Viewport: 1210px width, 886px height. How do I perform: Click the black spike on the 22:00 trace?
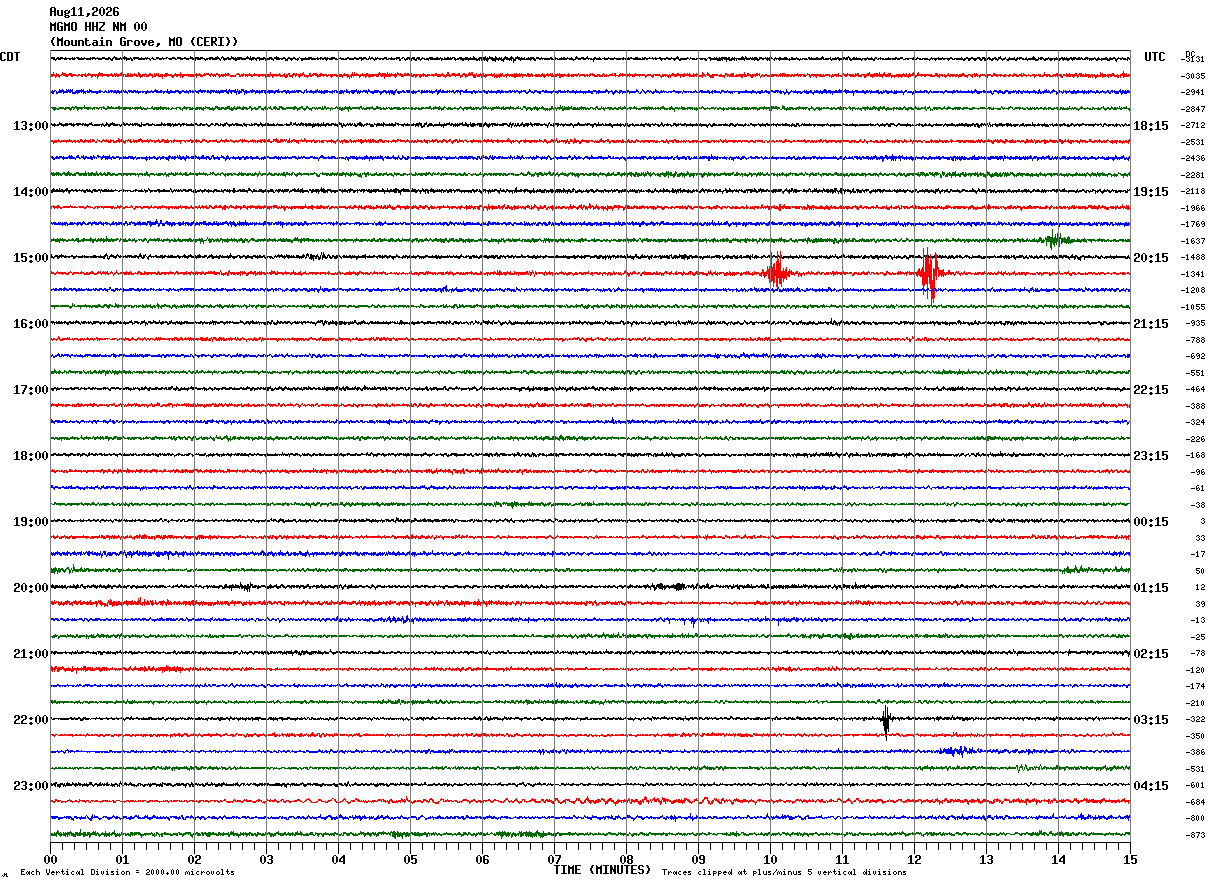(x=886, y=720)
